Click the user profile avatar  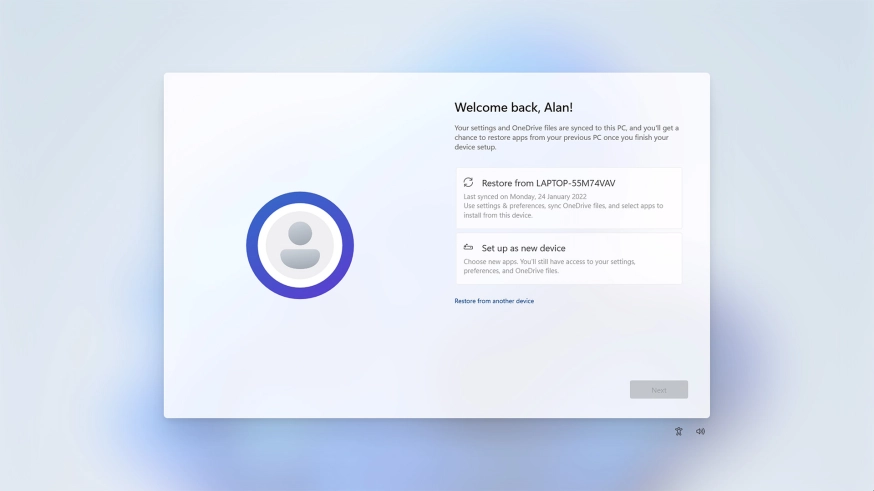(300, 245)
